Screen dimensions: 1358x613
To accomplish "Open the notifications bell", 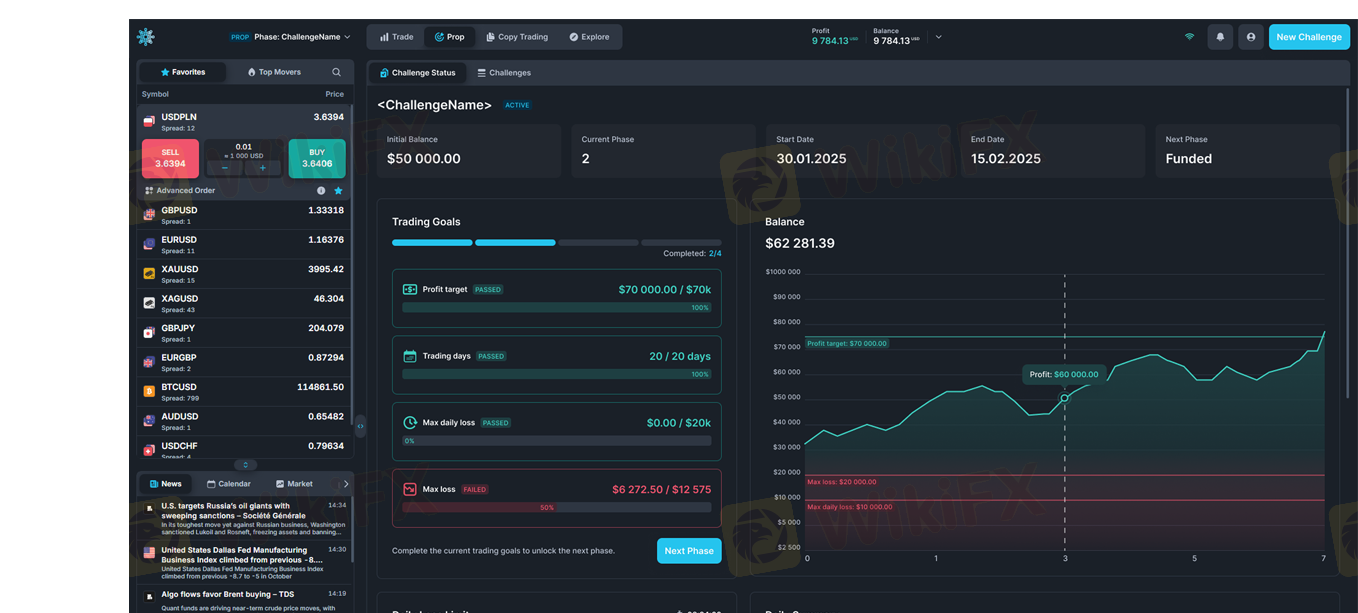I will pyautogui.click(x=1219, y=37).
